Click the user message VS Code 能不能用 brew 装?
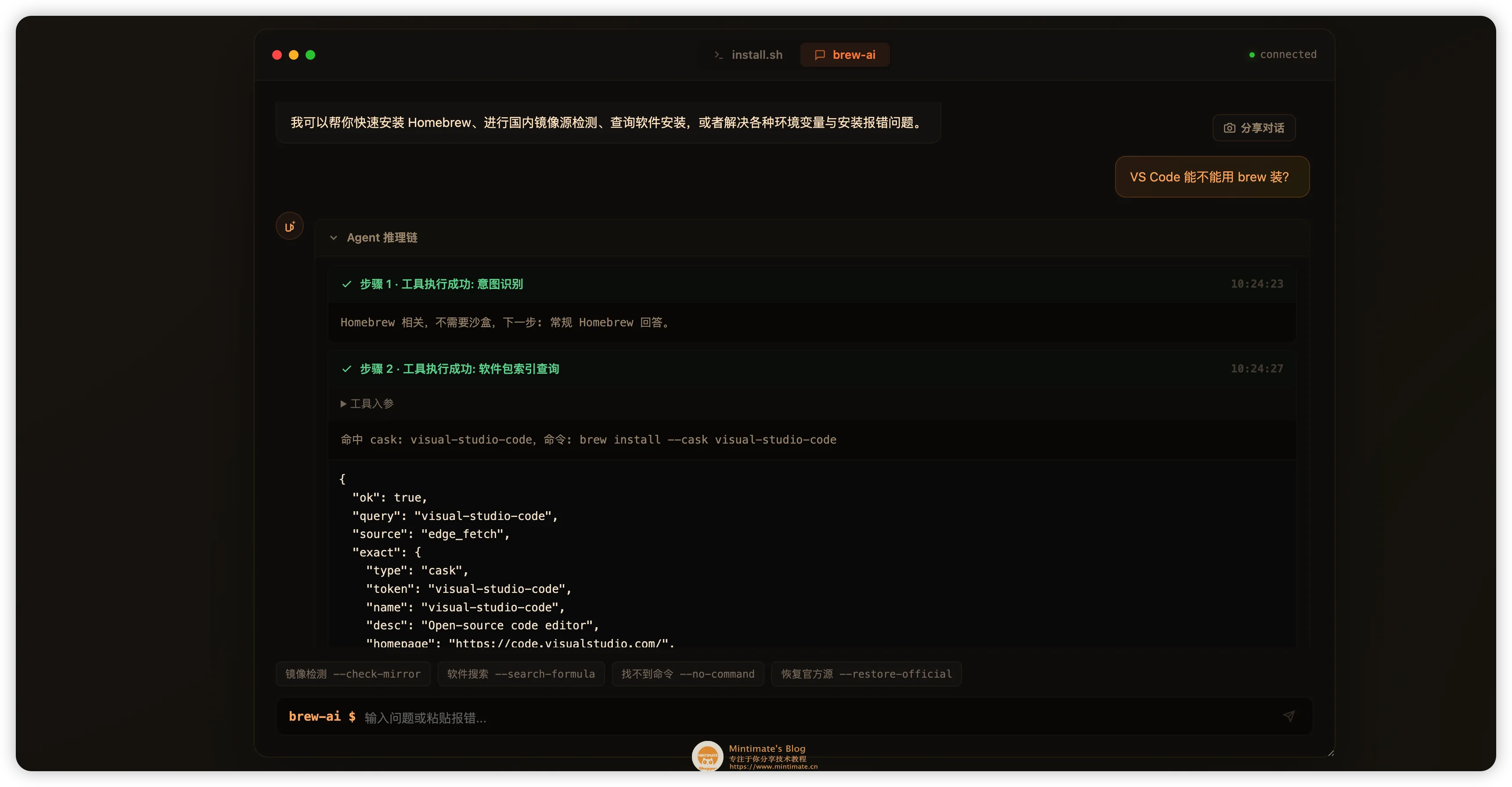 (1211, 177)
